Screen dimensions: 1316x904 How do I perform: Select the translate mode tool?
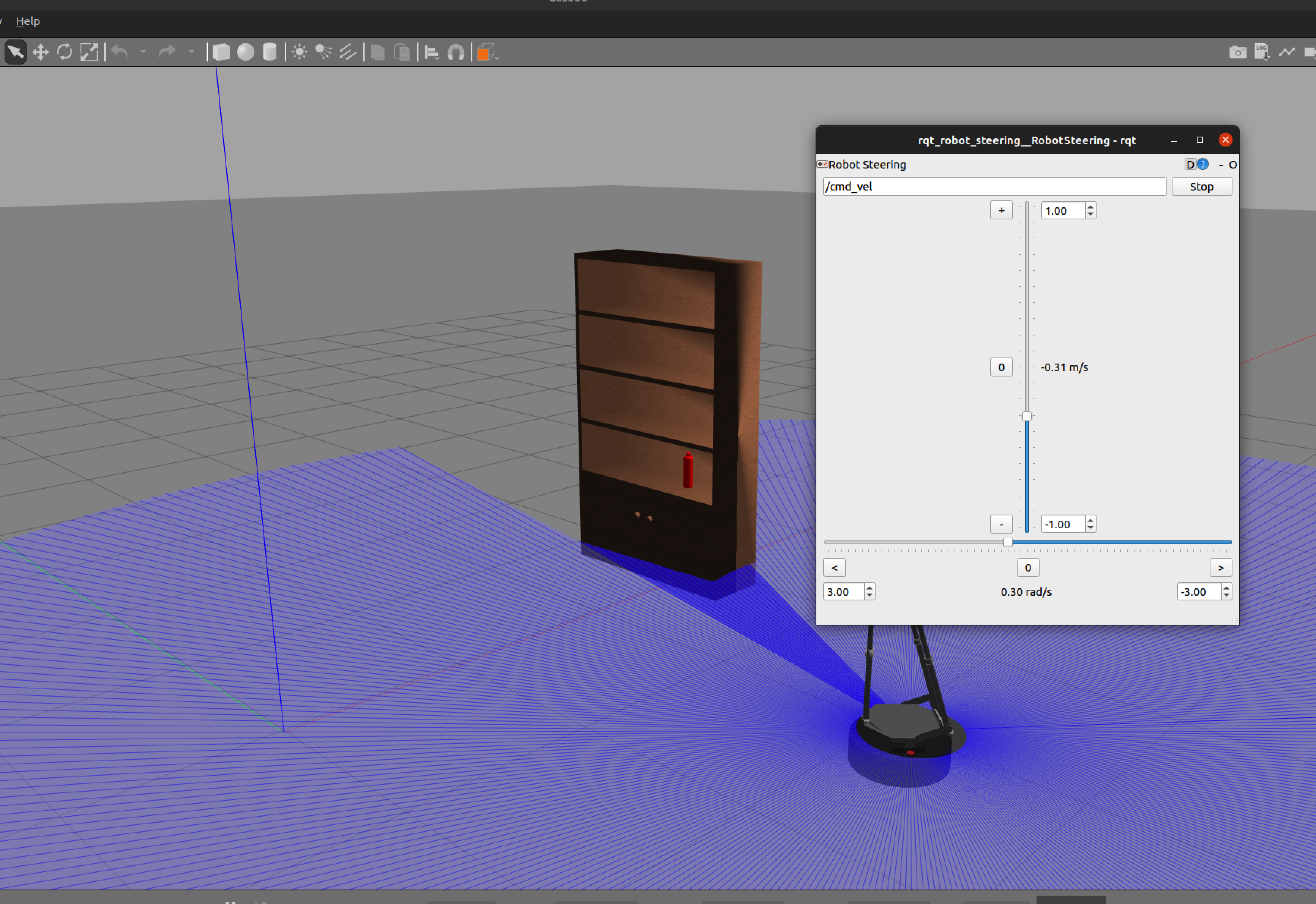click(40, 53)
